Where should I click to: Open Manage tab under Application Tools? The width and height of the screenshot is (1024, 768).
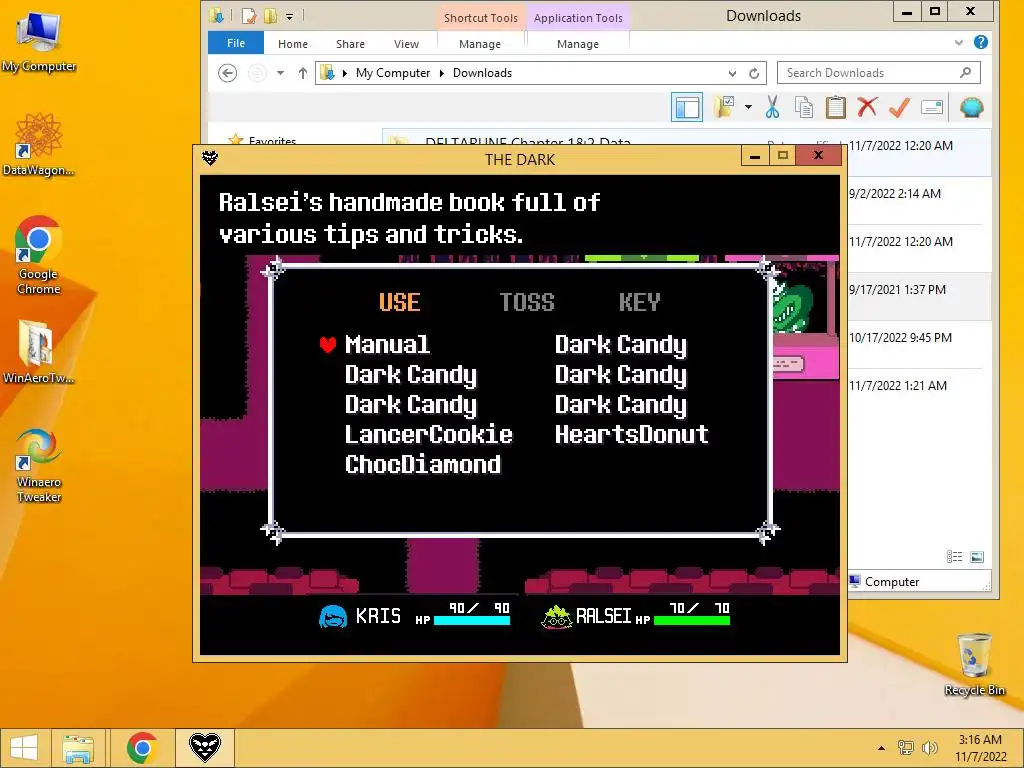[x=578, y=44]
